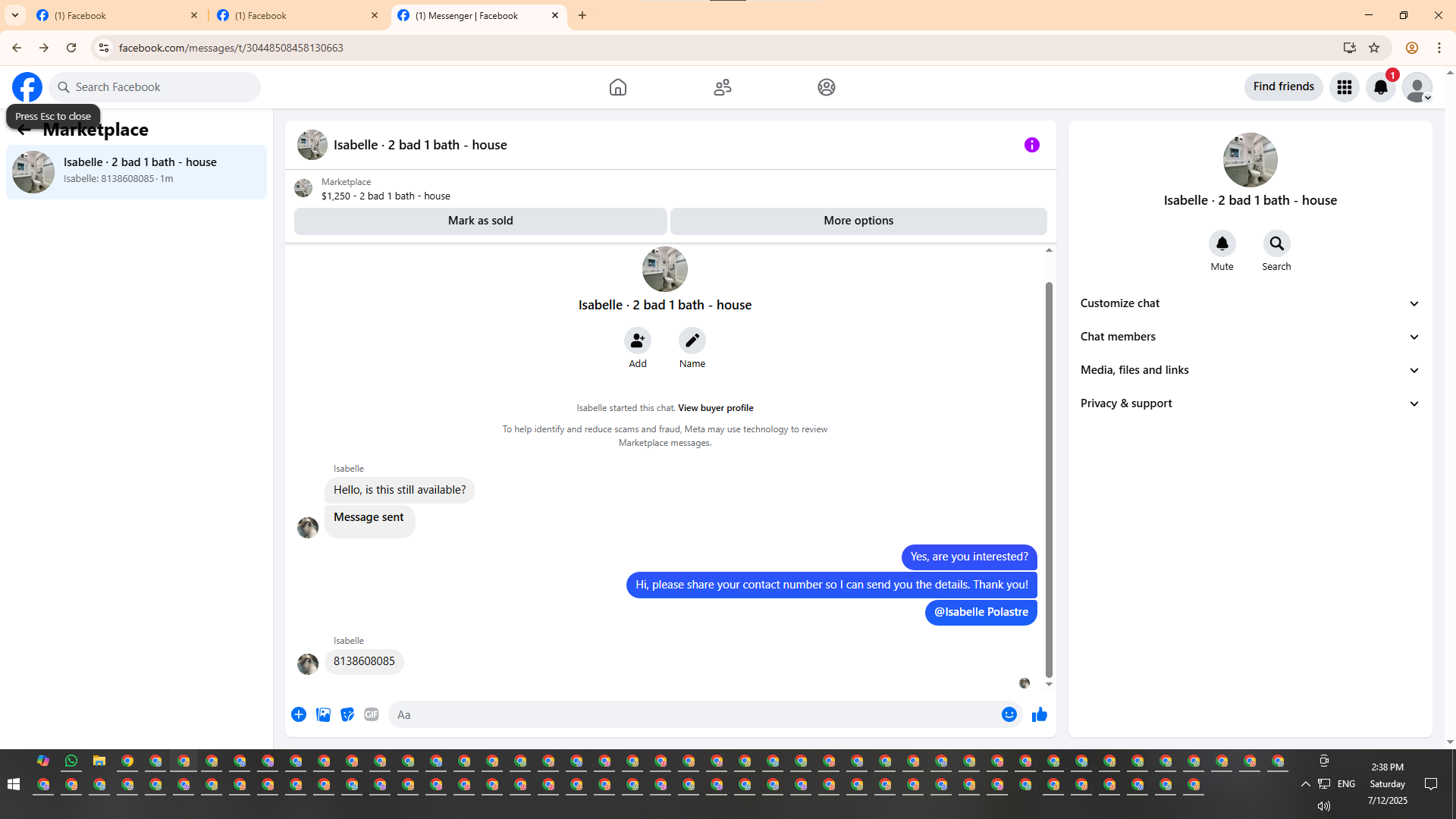Expand the Chat members section
Viewport: 1456px width, 819px height.
click(1250, 337)
